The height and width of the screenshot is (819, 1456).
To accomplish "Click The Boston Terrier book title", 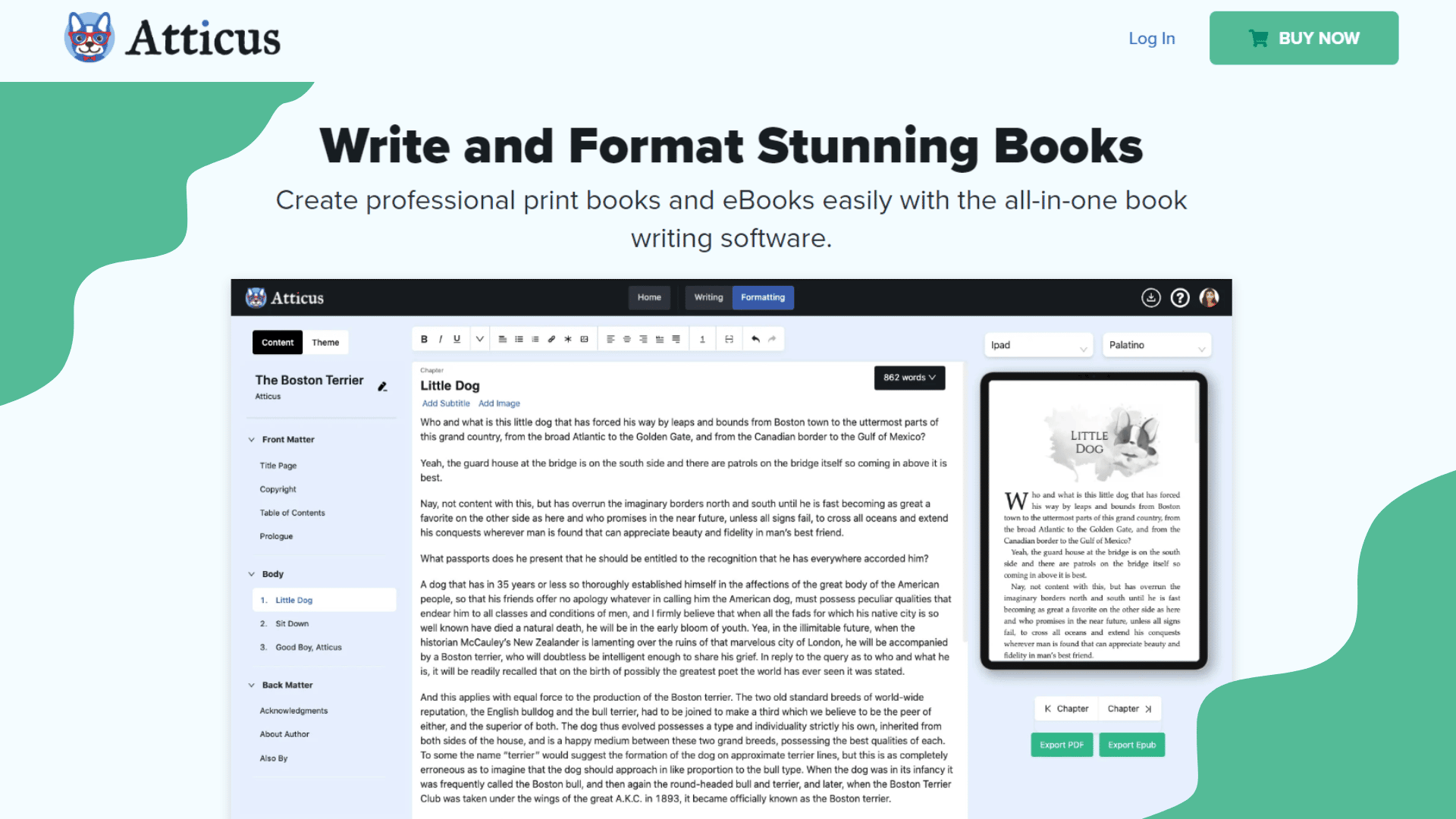I will coord(309,380).
